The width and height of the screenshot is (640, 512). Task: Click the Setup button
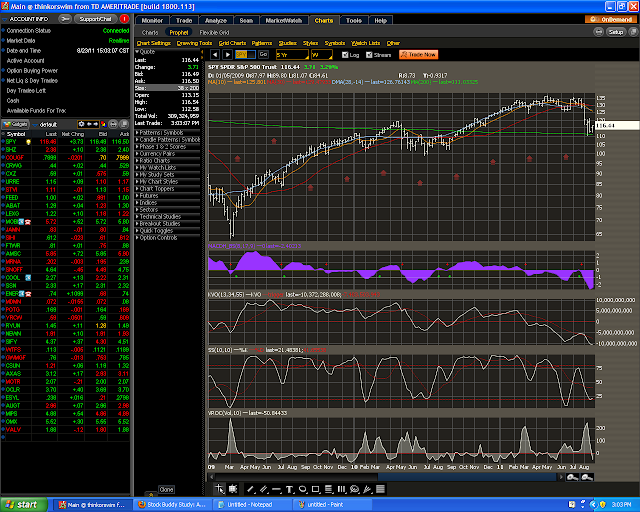click(616, 32)
